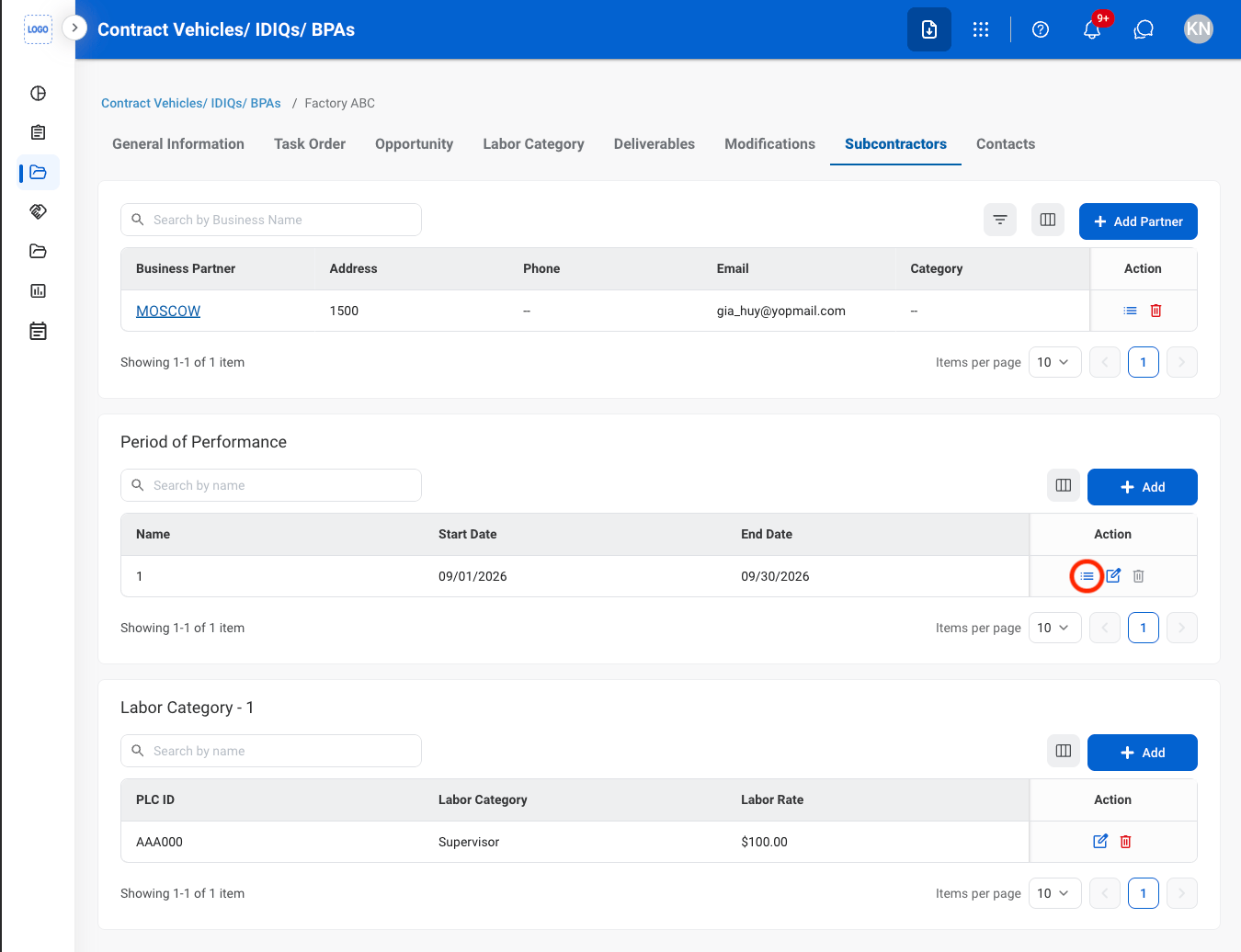Open the clipboard sidebar icon
Viewport: 1241px width, 952px height.
point(38,132)
